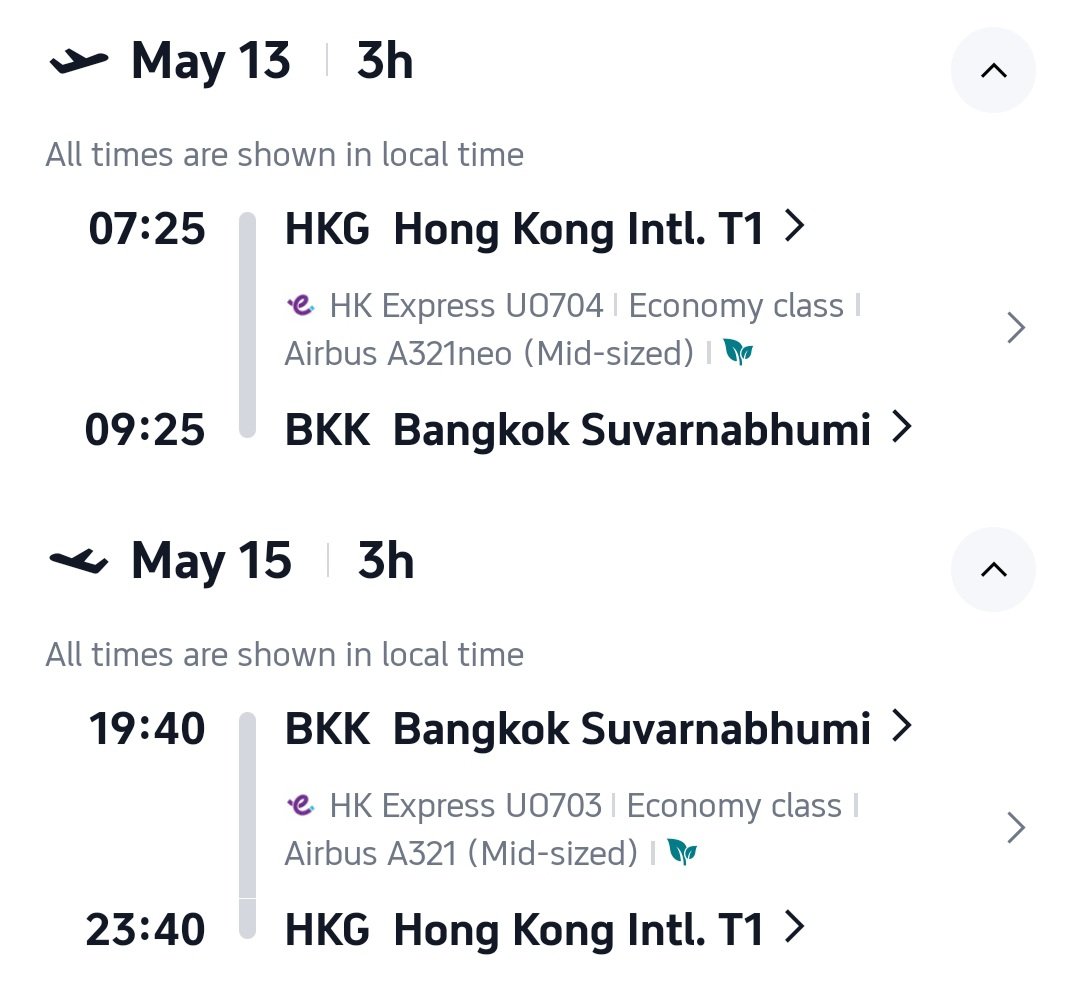The image size is (1080, 1001).
Task: Click the May 13 departing plane icon
Action: 79,62
